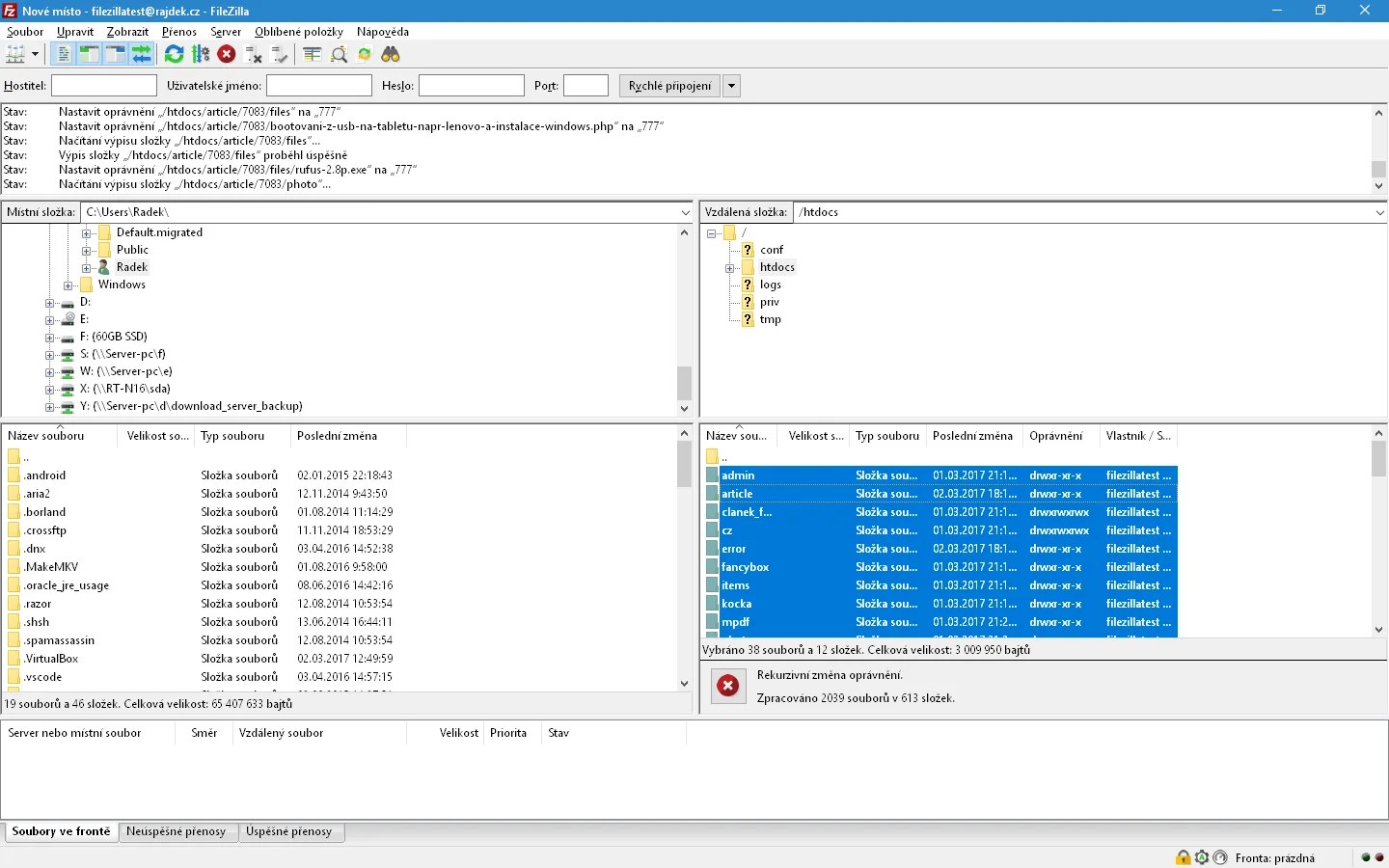
Task: Click the .android folder icon
Action: [14, 475]
